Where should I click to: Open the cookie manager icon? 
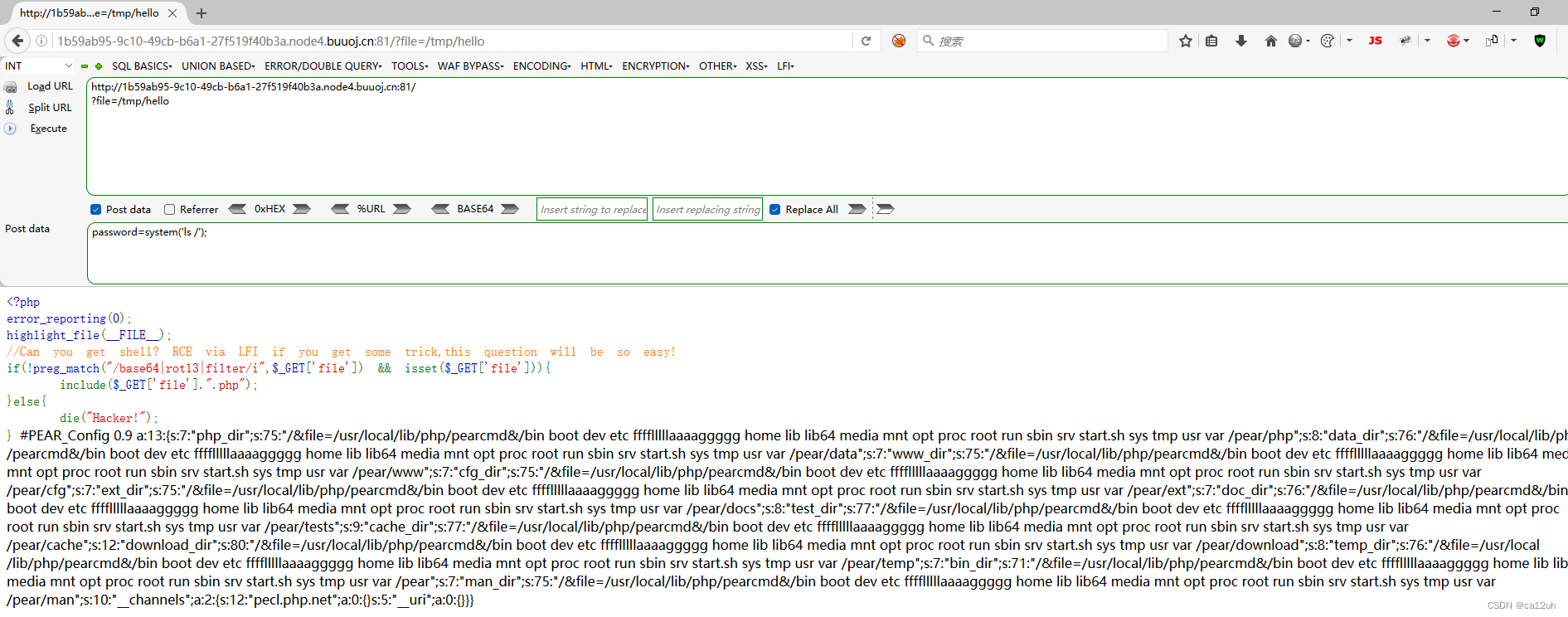pos(1327,41)
